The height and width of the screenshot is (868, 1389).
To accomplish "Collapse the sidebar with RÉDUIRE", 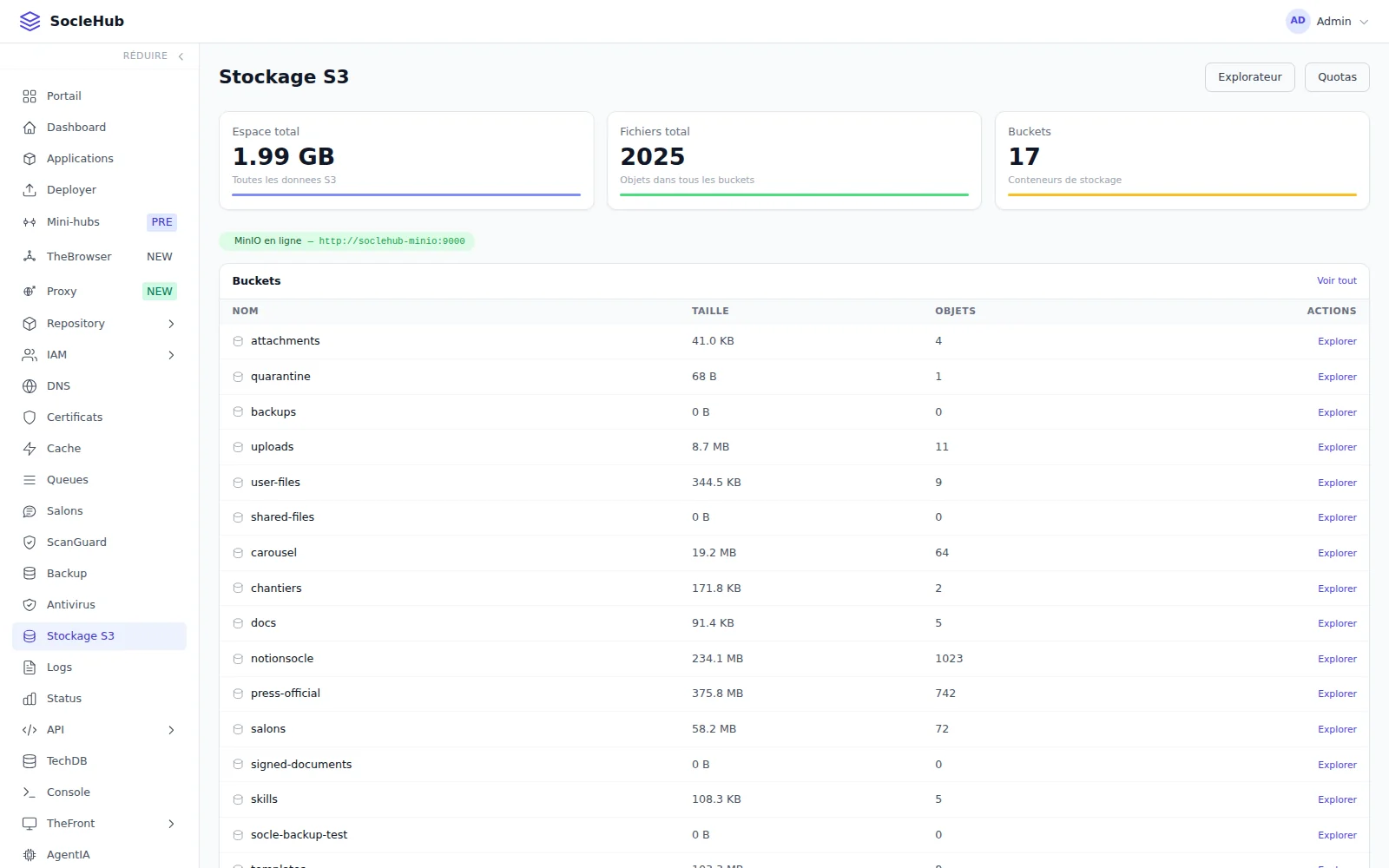I will (154, 56).
